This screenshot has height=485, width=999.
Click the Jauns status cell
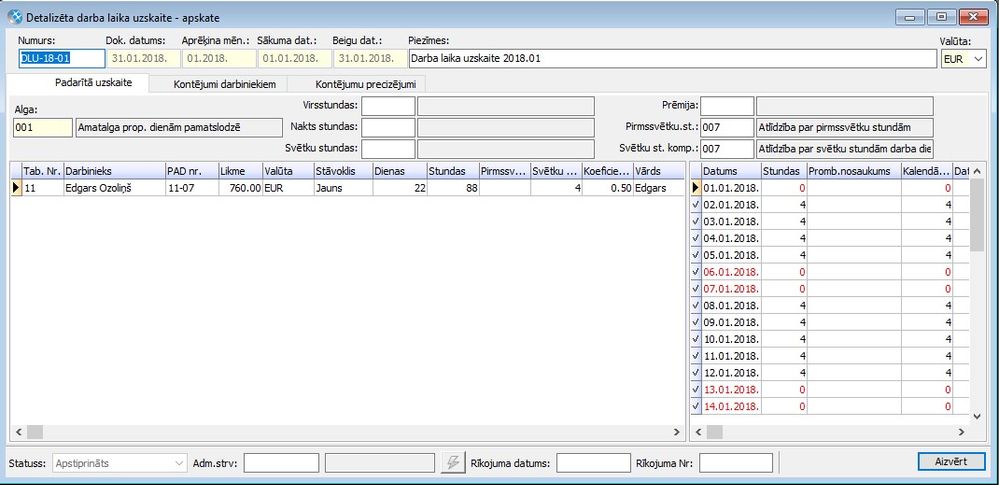pyautogui.click(x=343, y=188)
